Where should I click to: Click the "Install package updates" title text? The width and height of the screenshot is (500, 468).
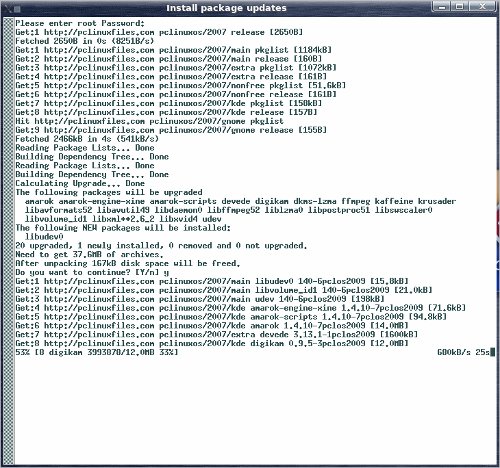coord(226,8)
